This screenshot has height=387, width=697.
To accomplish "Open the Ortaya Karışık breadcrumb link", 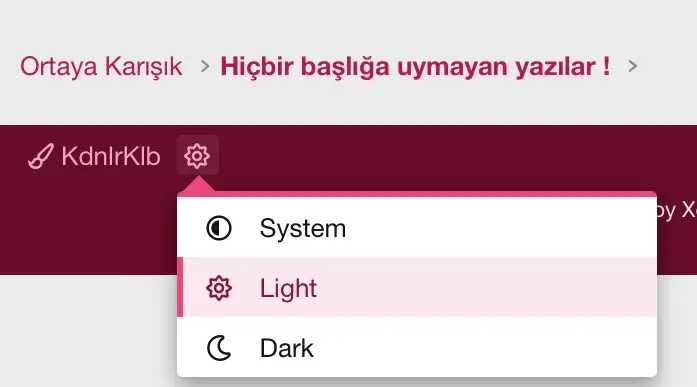I will coord(101,67).
